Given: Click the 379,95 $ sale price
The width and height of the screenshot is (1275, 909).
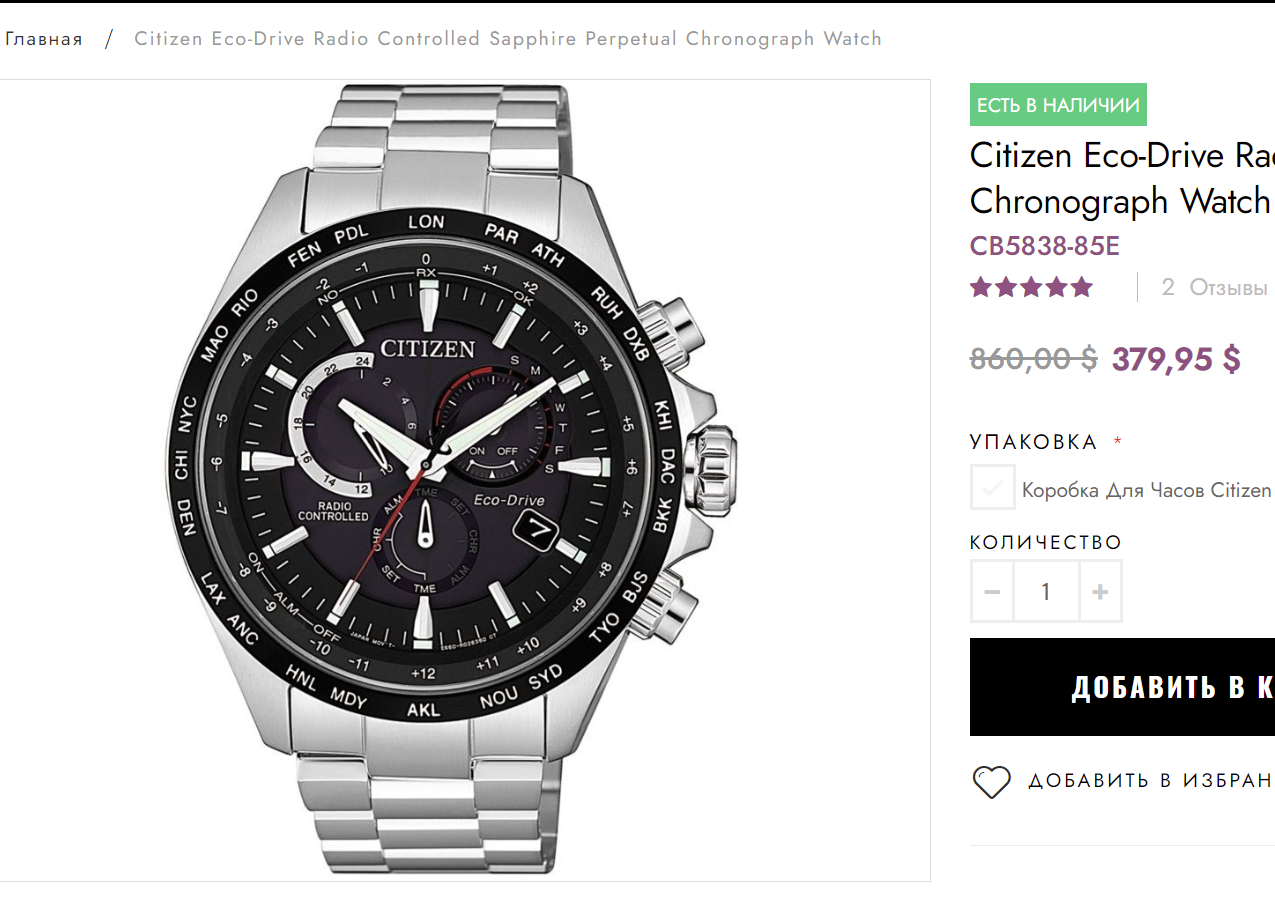Looking at the screenshot, I should pos(1176,358).
